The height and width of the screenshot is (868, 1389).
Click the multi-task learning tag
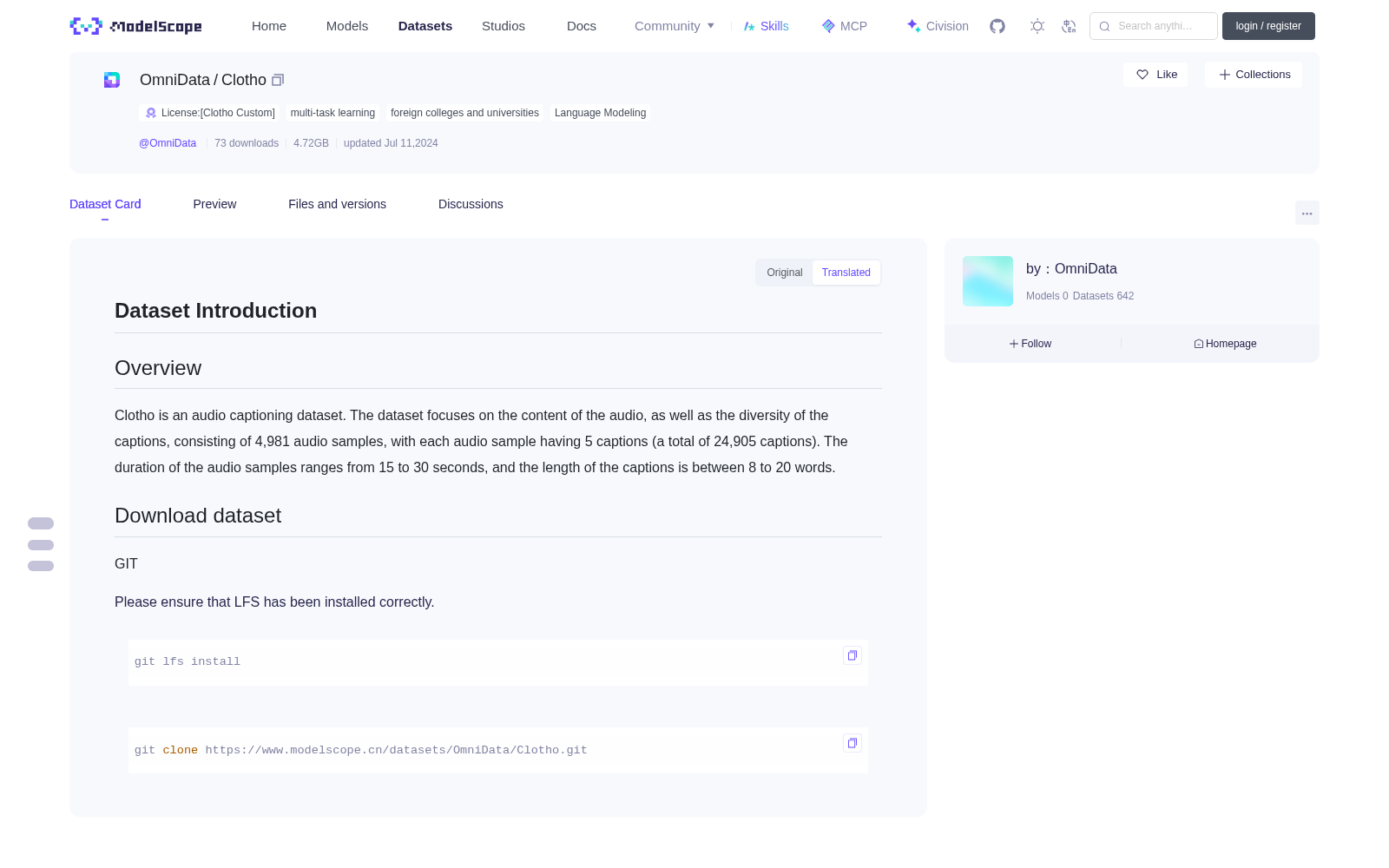point(332,113)
